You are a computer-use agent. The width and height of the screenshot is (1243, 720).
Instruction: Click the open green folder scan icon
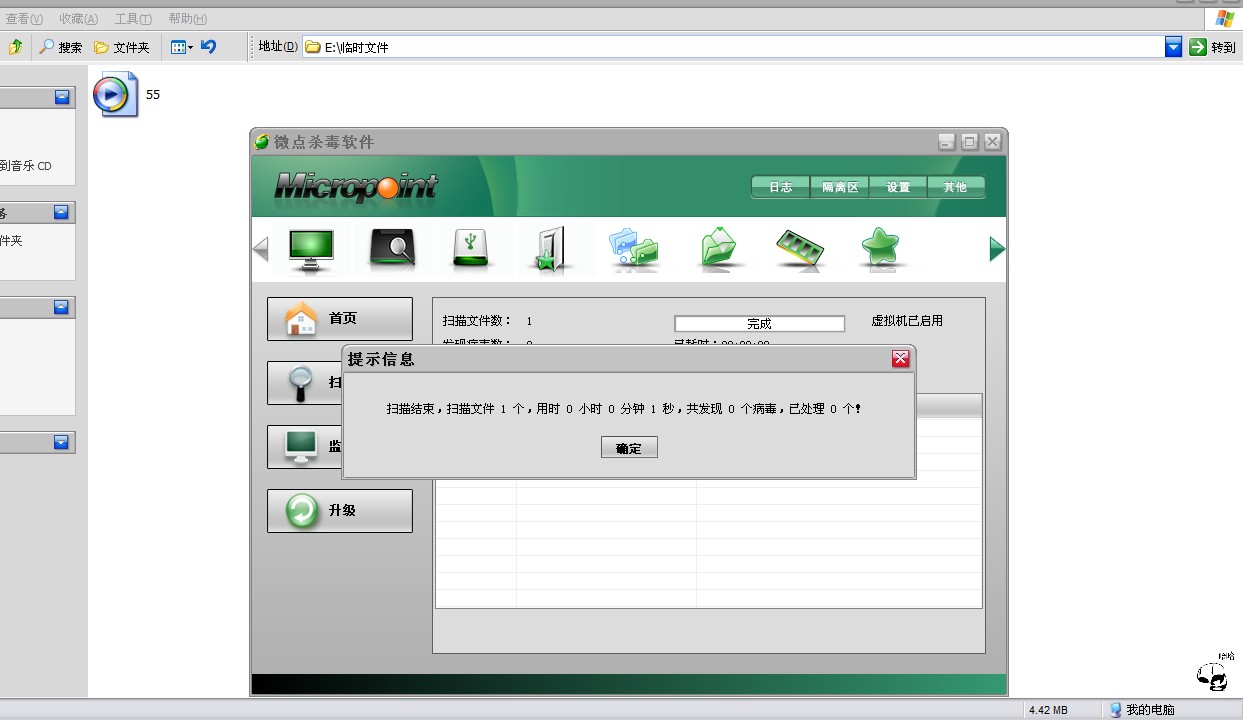[x=718, y=249]
